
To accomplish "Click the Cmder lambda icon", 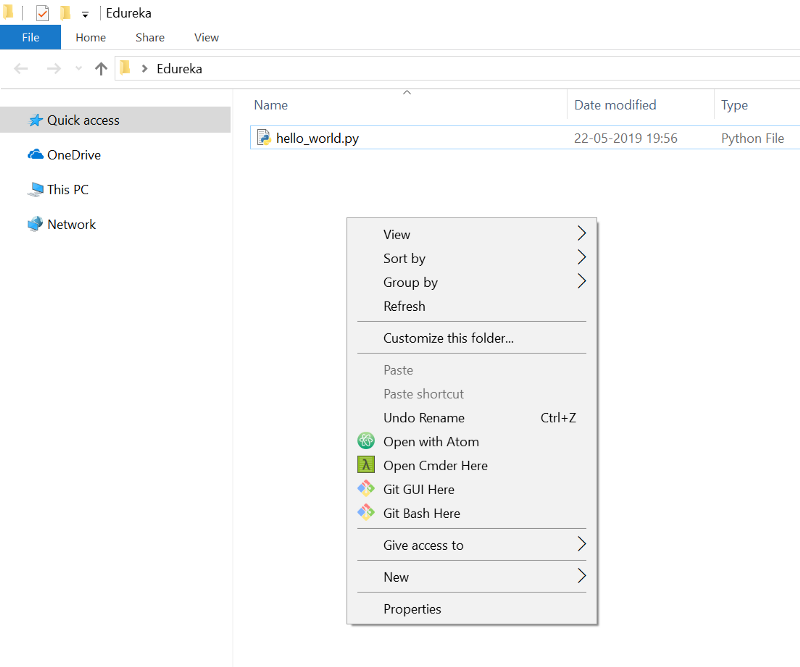I will [365, 465].
